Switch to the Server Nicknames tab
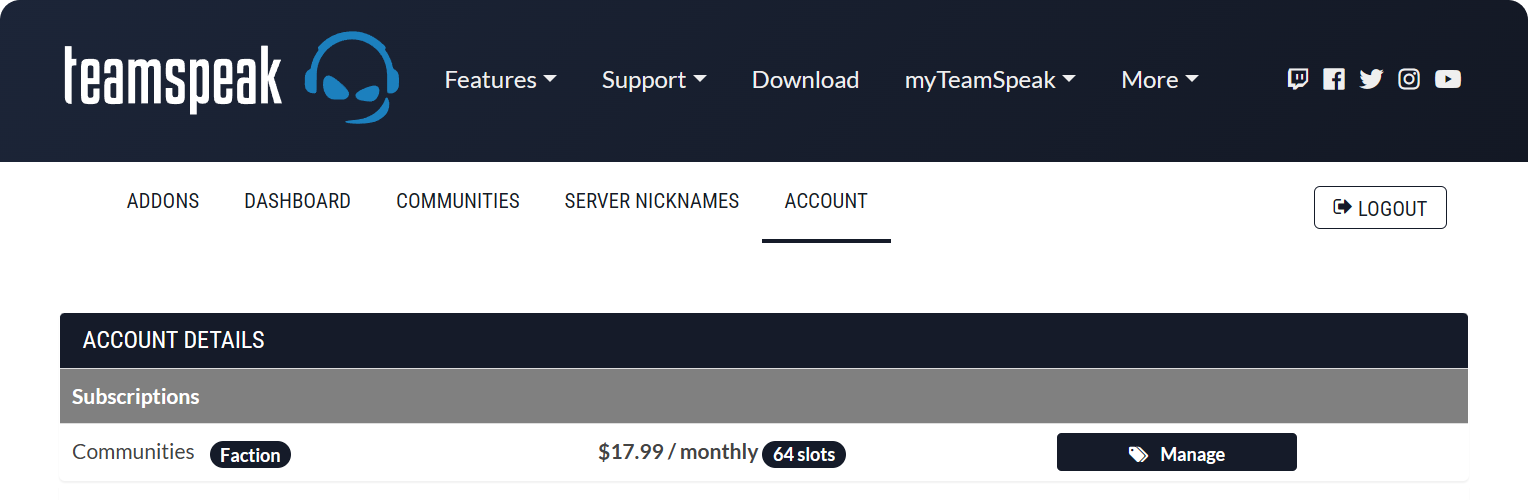Viewport: 1528px width, 500px height. pos(652,201)
